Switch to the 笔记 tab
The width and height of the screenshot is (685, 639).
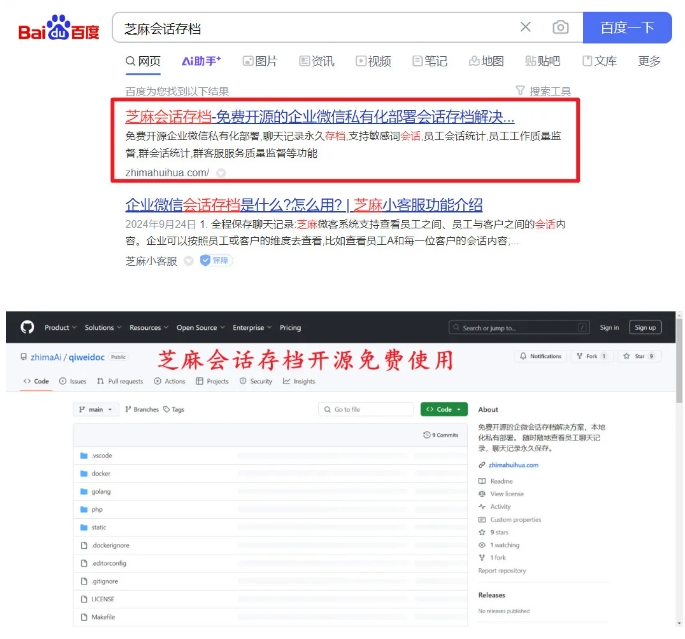pyautogui.click(x=430, y=61)
